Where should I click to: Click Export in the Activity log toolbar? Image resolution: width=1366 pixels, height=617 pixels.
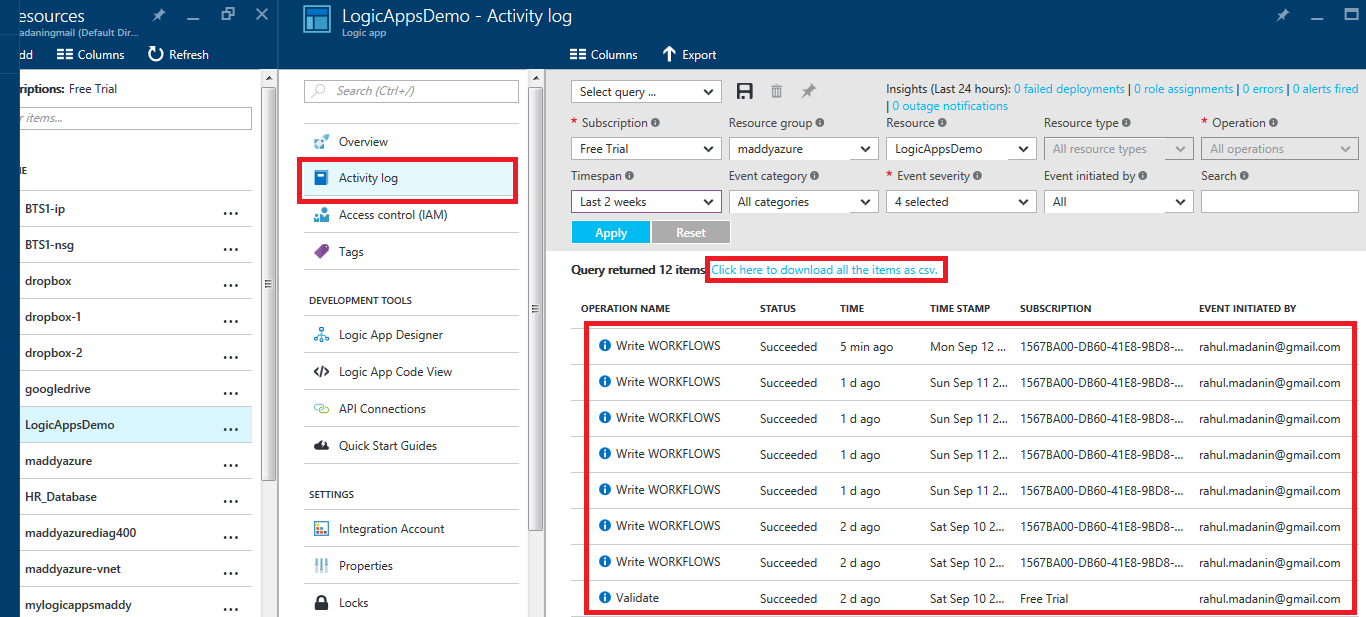[x=689, y=55]
